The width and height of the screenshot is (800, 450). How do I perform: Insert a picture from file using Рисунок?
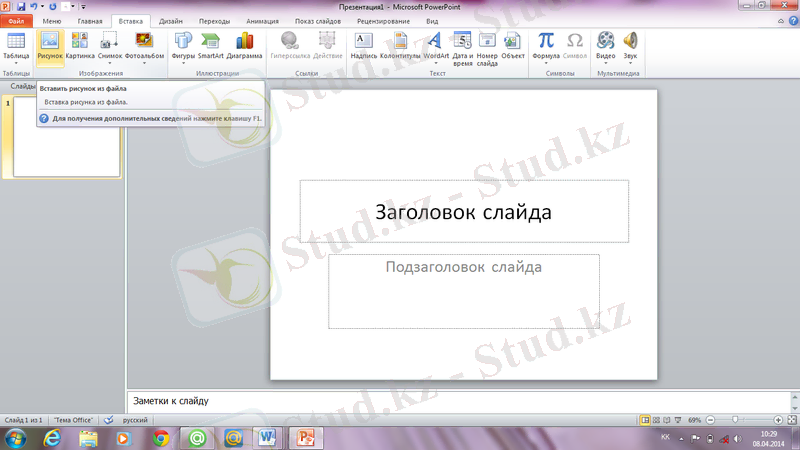50,45
